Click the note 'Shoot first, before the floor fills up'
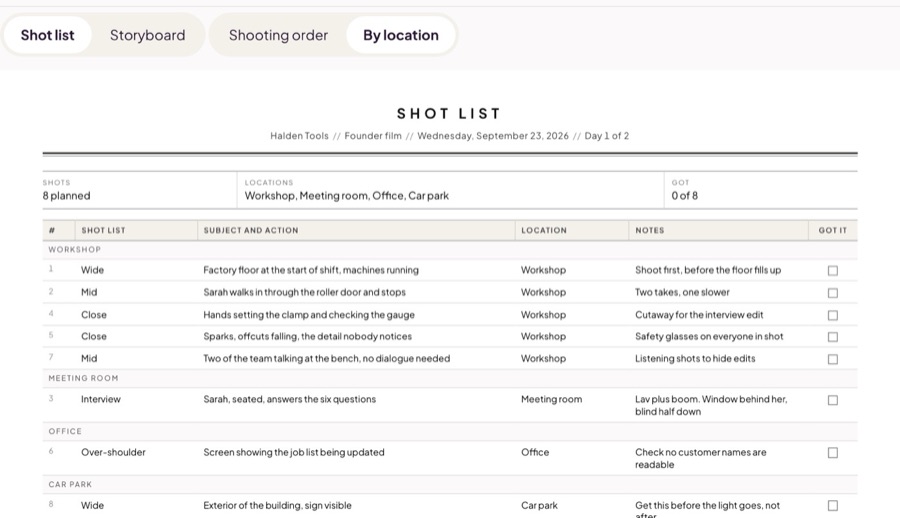900x518 pixels. tap(708, 270)
